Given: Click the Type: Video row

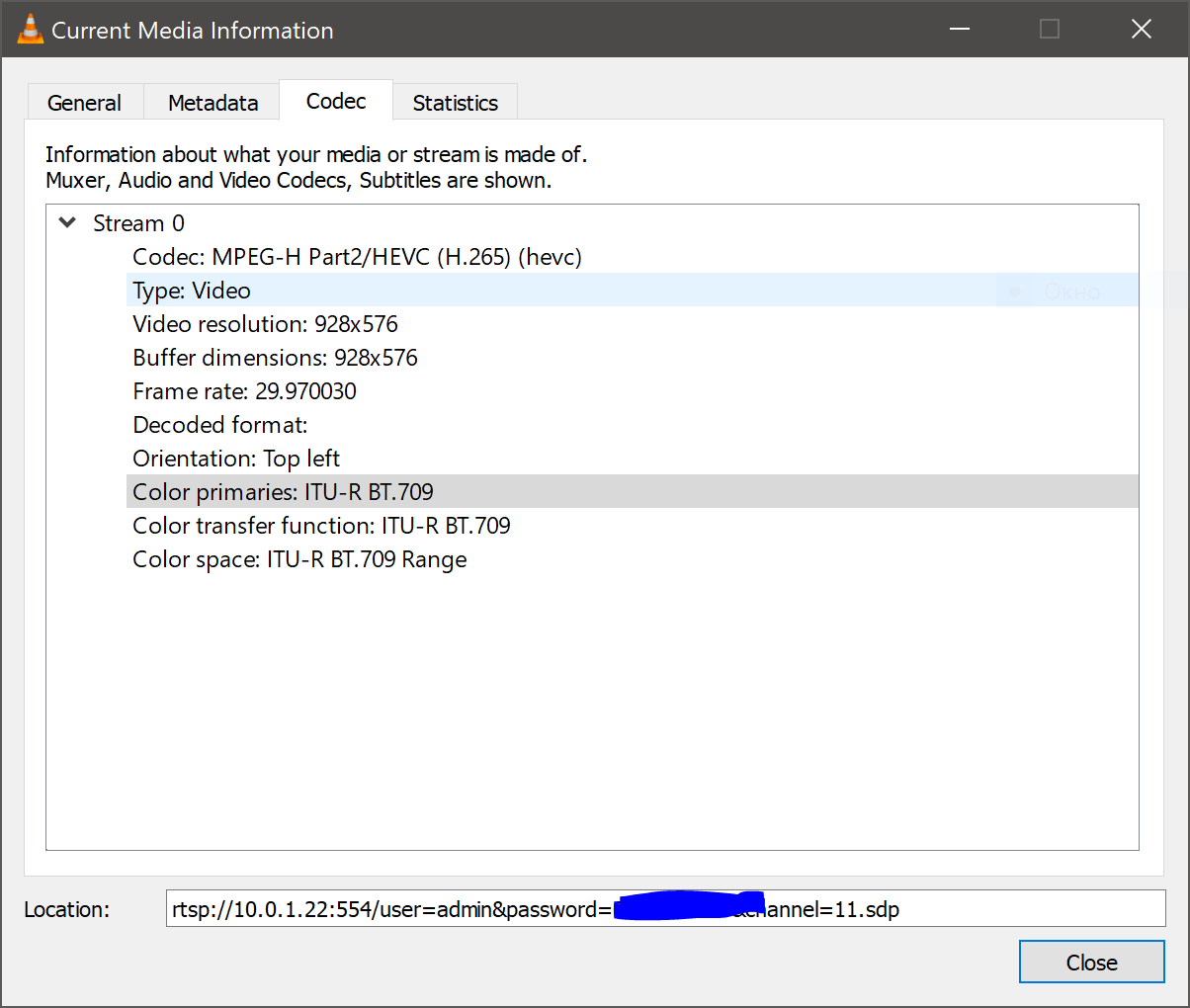Looking at the screenshot, I should (191, 290).
